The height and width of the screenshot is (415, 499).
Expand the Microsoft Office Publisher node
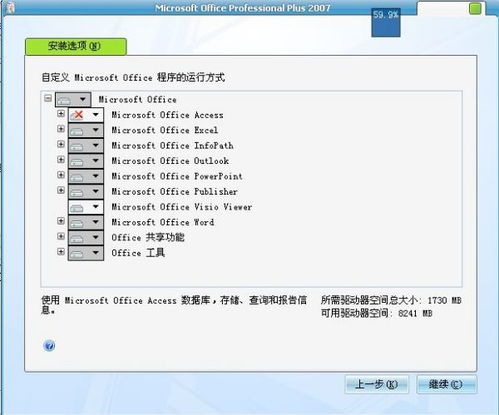point(61,190)
